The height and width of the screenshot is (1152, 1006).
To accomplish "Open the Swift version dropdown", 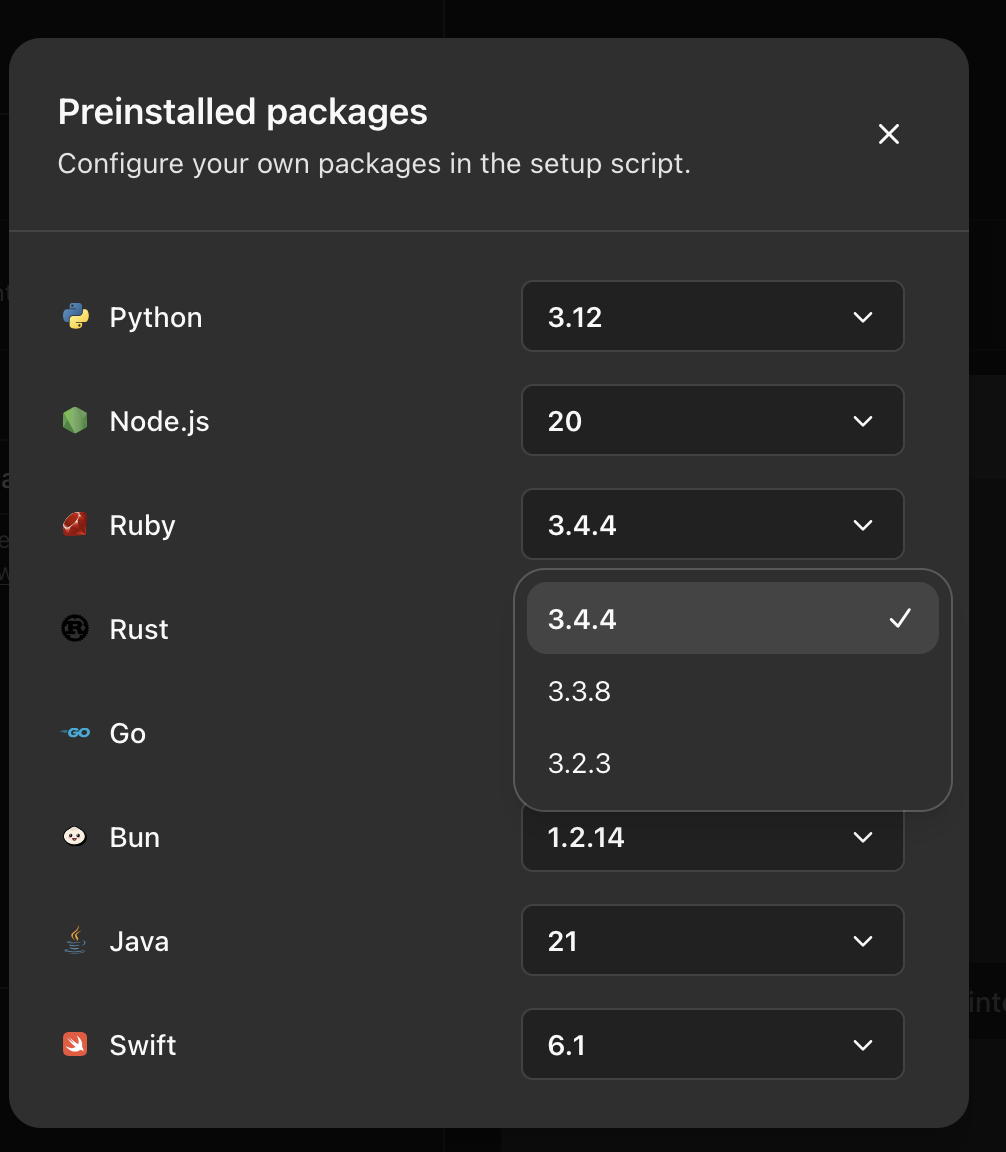I will 713,1045.
